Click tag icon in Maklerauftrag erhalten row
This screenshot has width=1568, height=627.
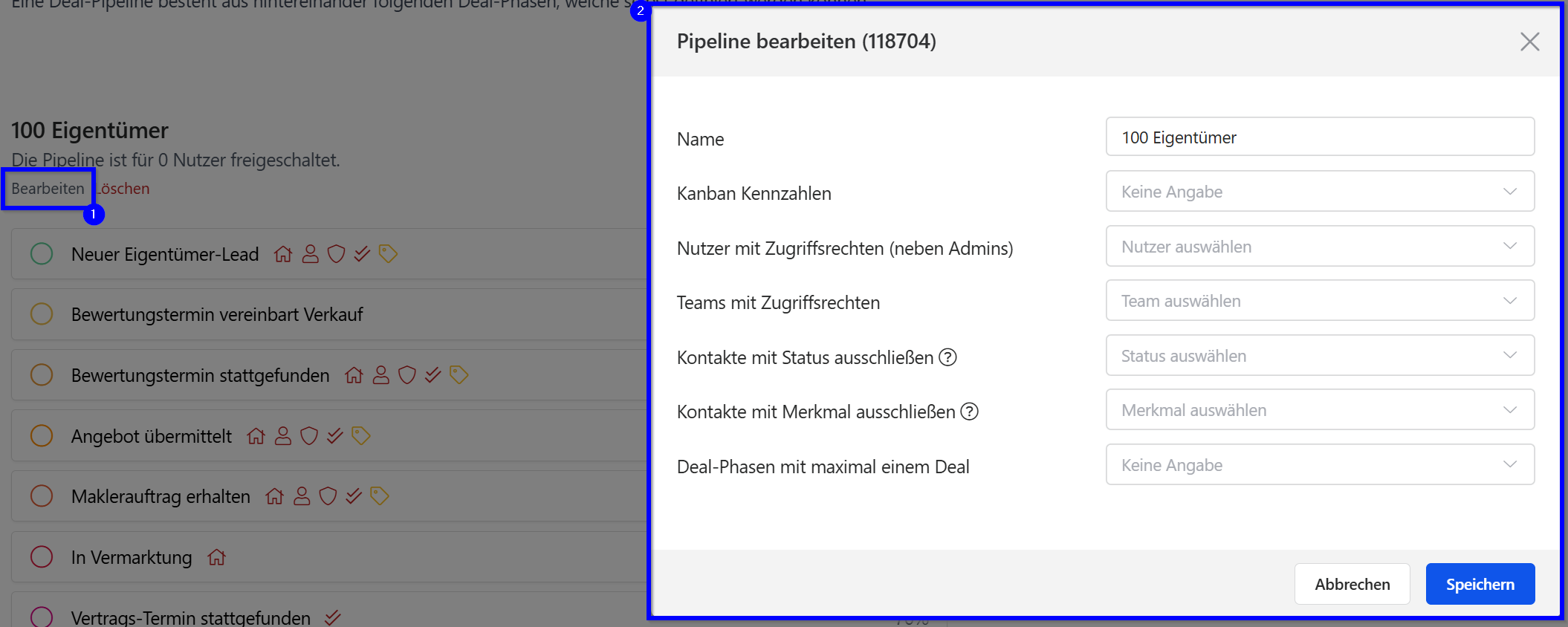(380, 496)
